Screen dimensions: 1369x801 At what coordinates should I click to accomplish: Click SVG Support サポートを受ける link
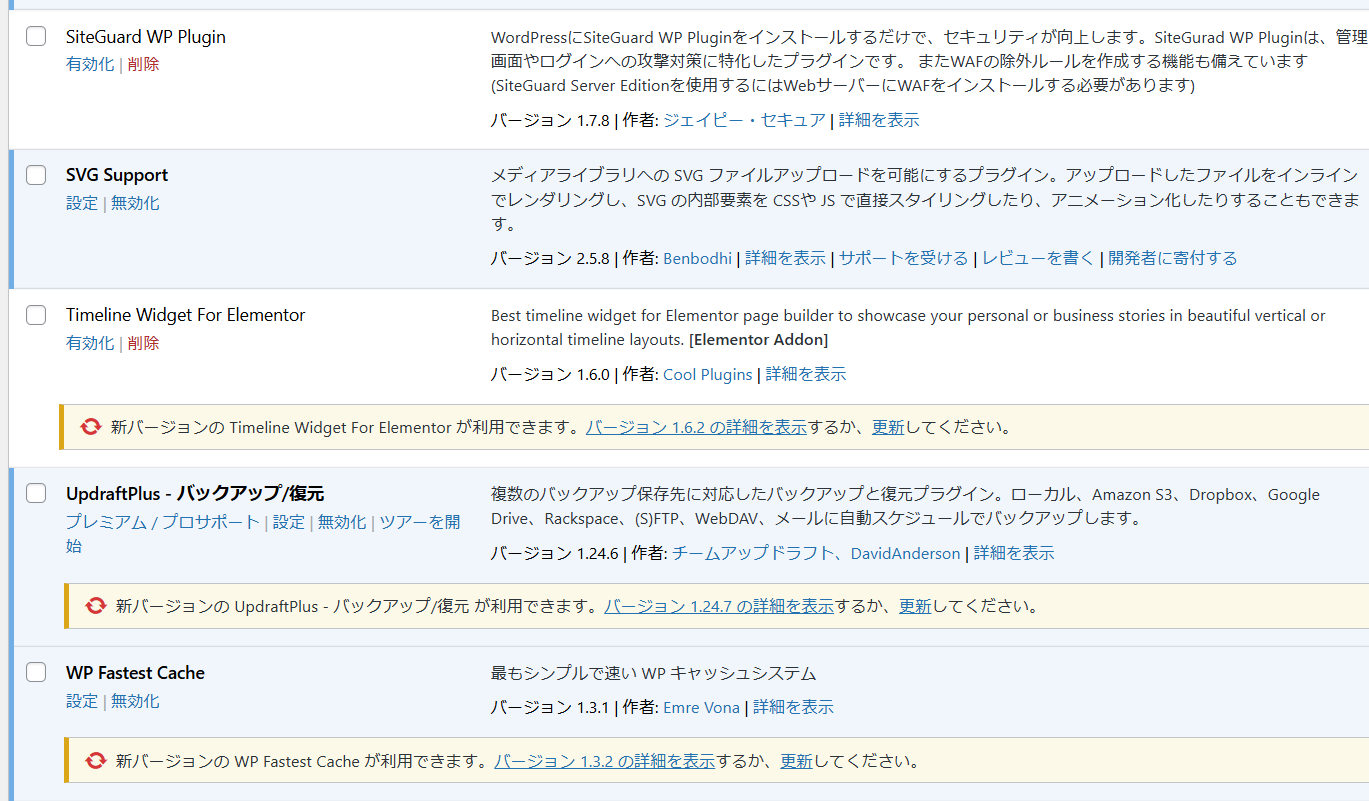(904, 258)
